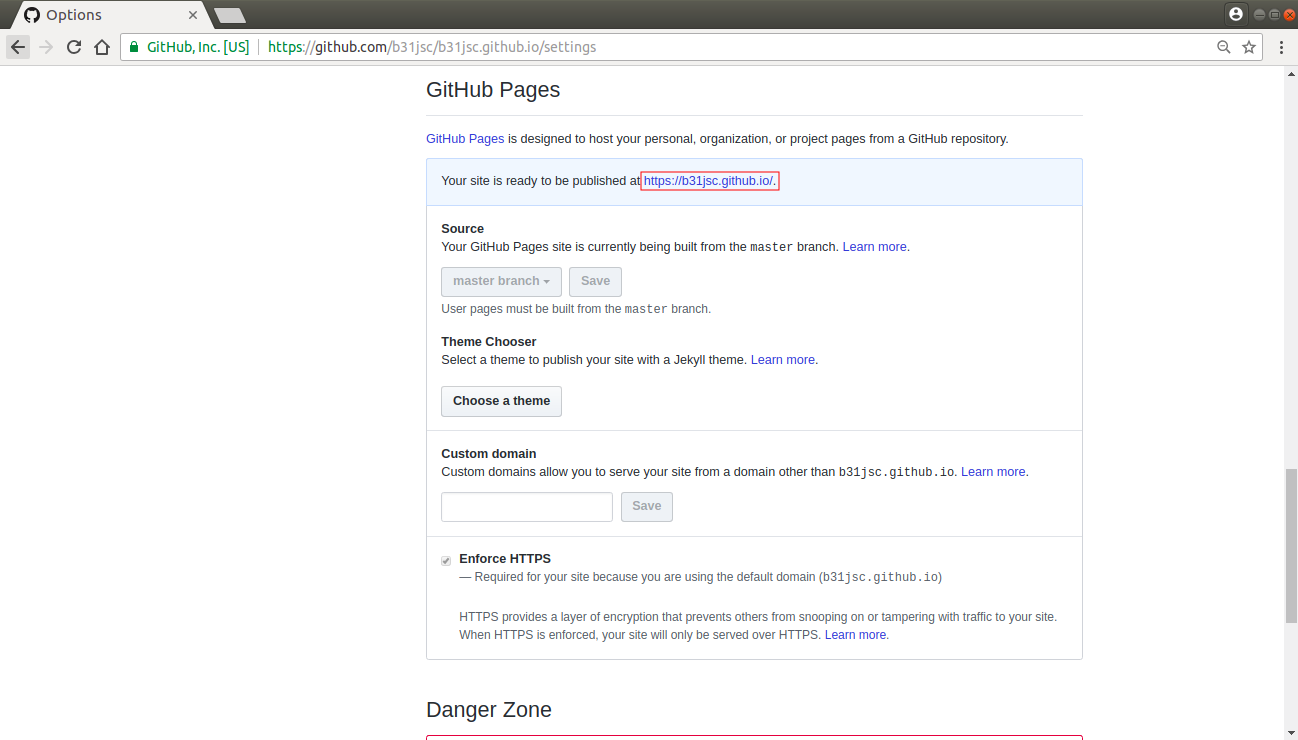The image size is (1298, 740).
Task: Click the GitHub octocat favicon on the tab
Action: coord(31,15)
